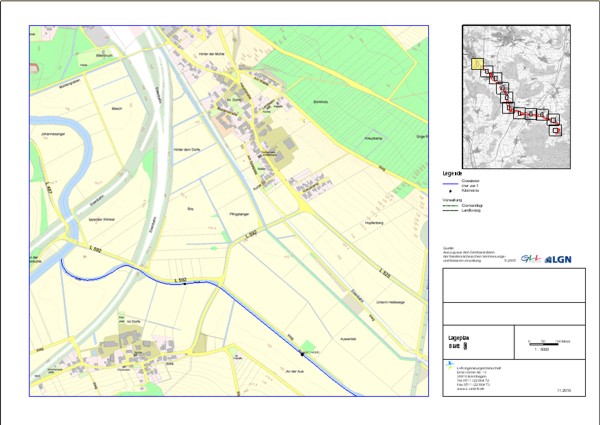
Task: Click the scale bar graphic
Action: coord(543,342)
